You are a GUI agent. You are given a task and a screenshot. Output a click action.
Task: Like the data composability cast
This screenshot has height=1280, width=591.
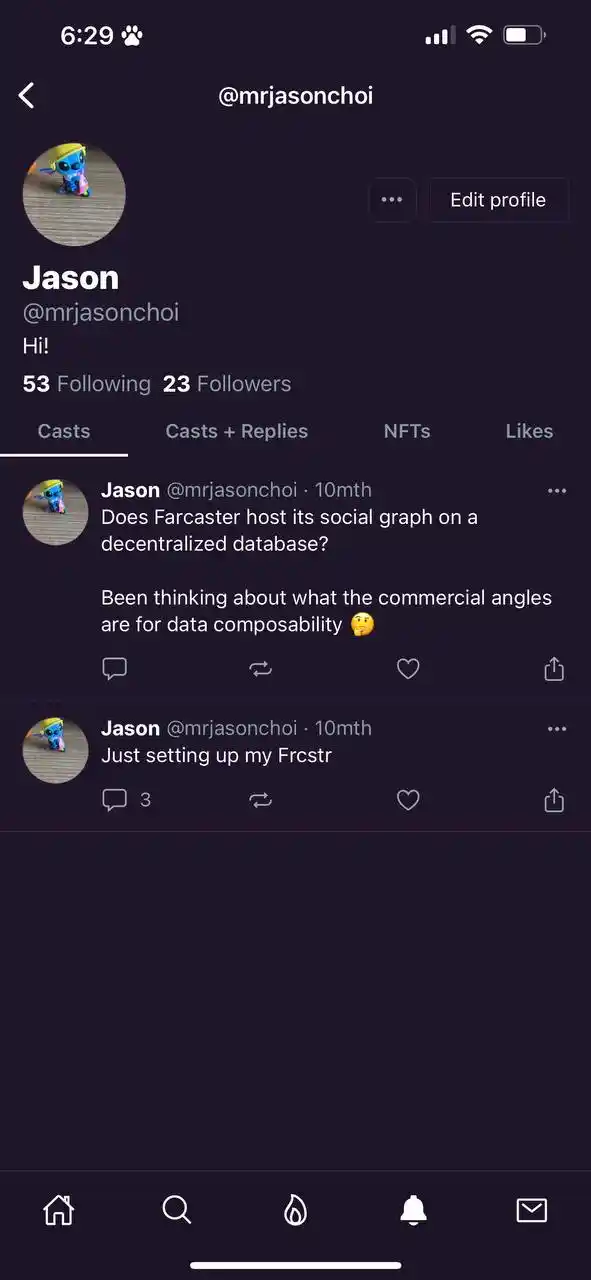click(407, 668)
